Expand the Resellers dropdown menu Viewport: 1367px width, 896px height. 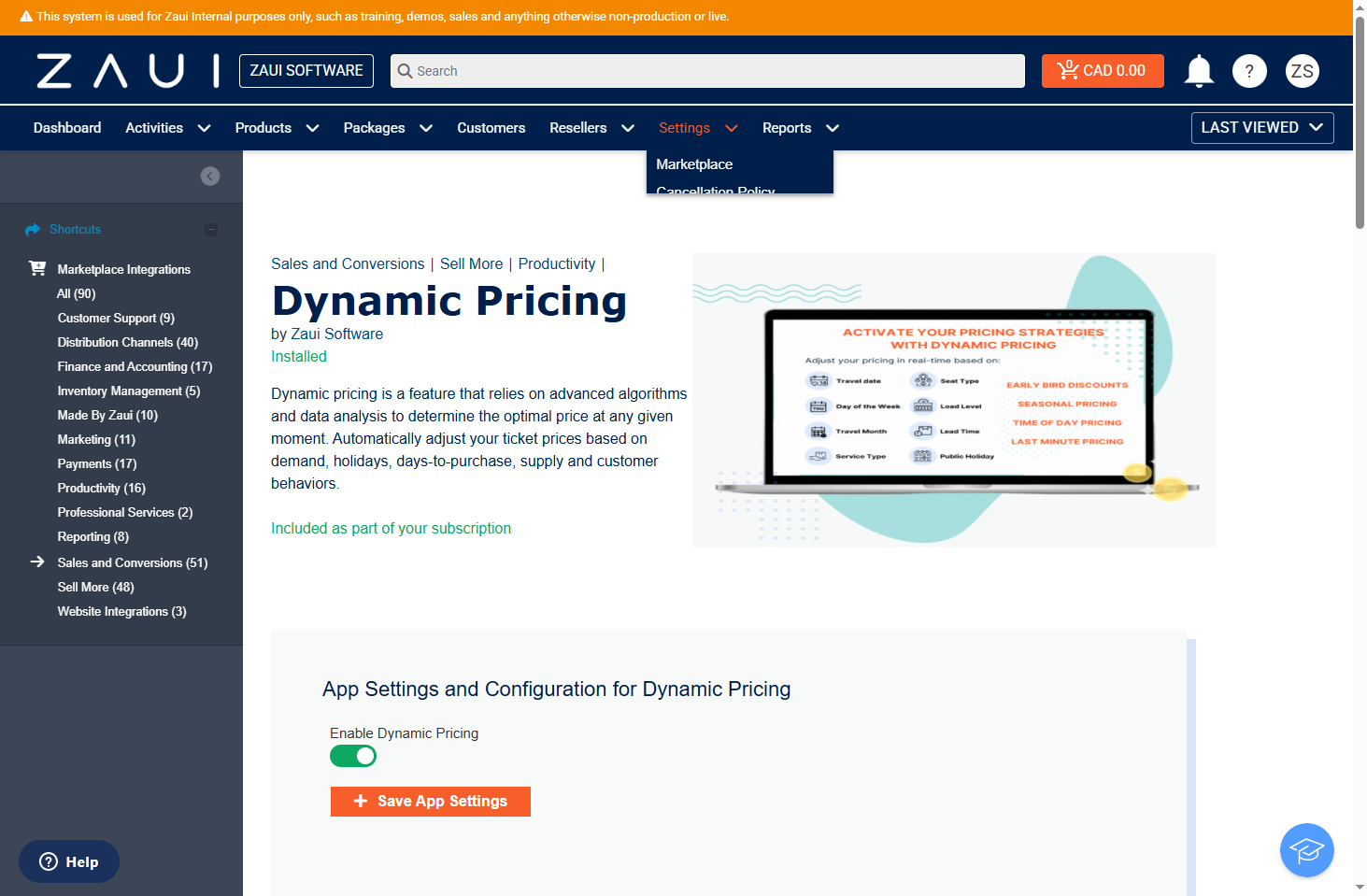(628, 128)
